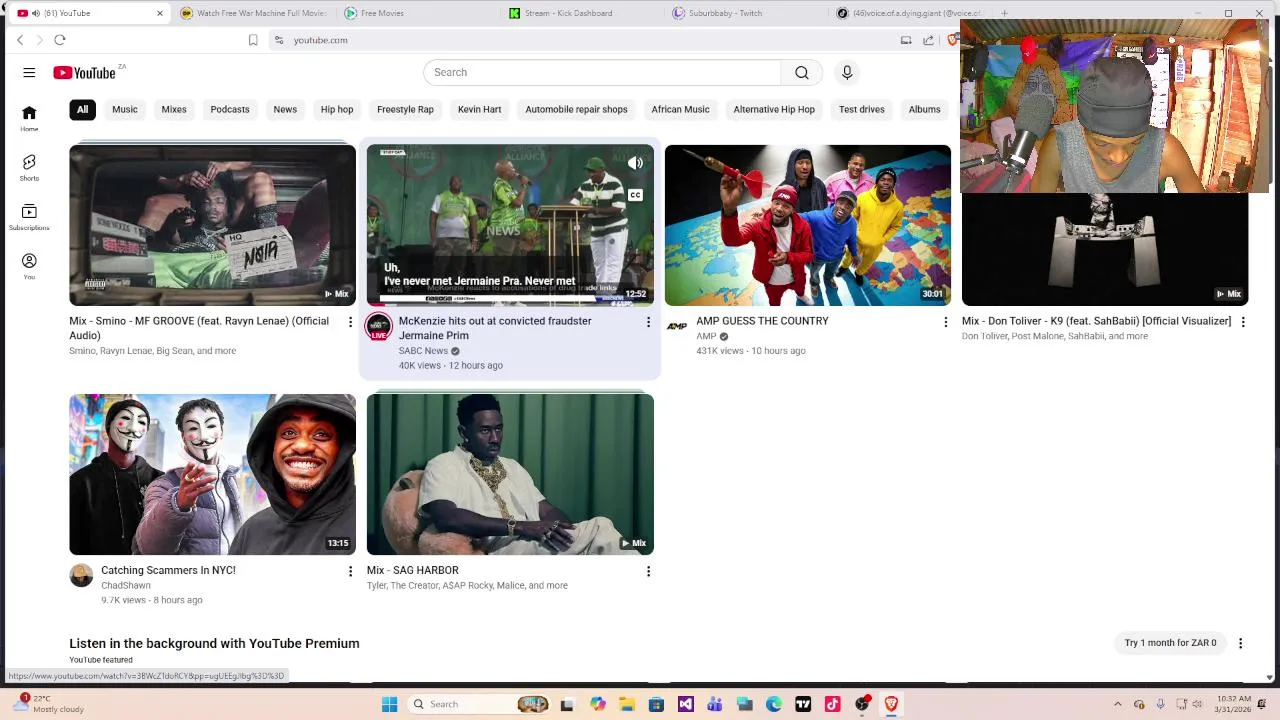The width and height of the screenshot is (1280, 720).
Task: Open Subscriptions in the left sidebar
Action: coord(29,217)
